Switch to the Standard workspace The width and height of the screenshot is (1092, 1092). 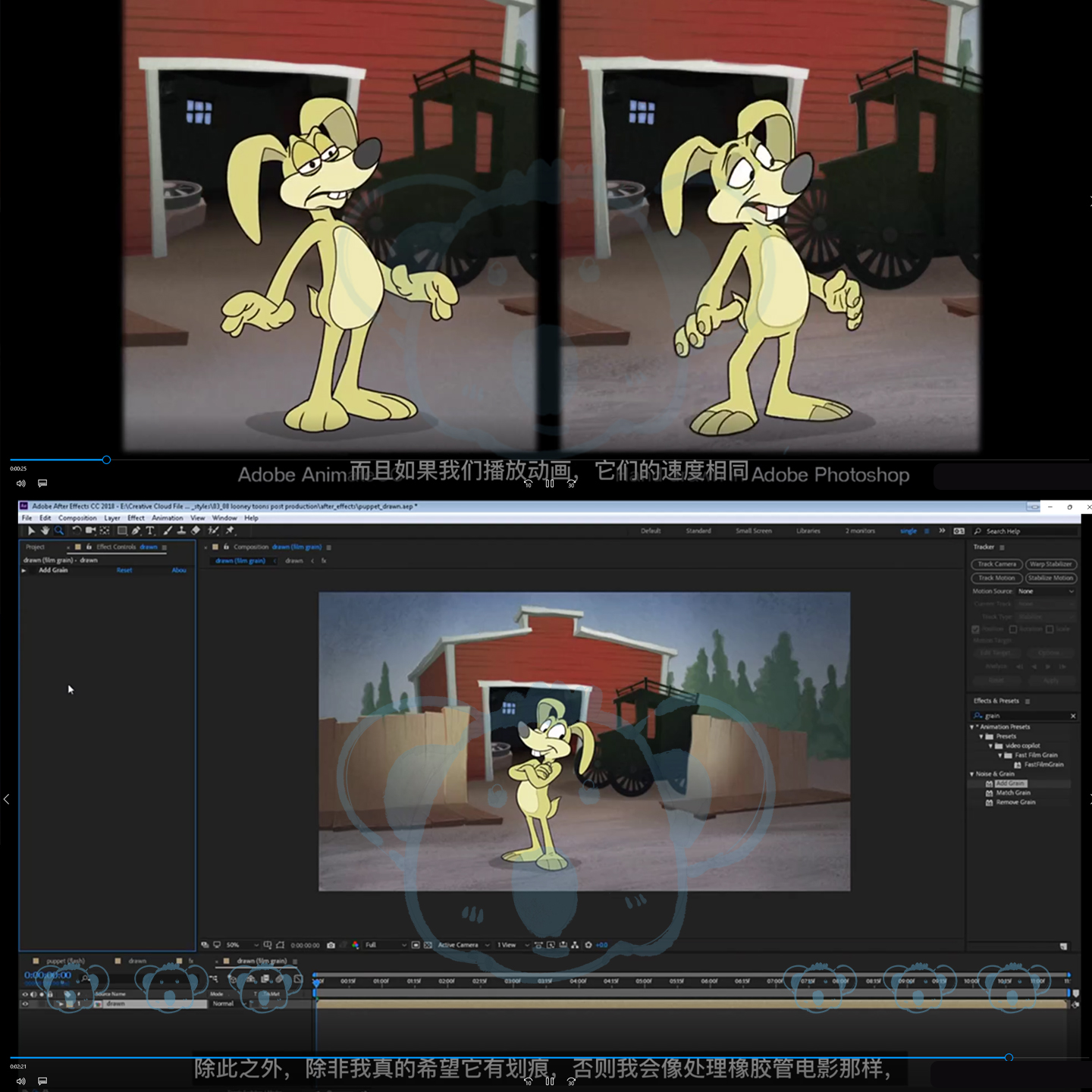(x=698, y=531)
